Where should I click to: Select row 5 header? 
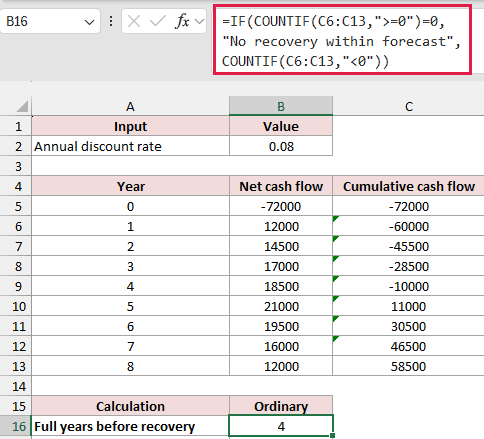point(16,206)
